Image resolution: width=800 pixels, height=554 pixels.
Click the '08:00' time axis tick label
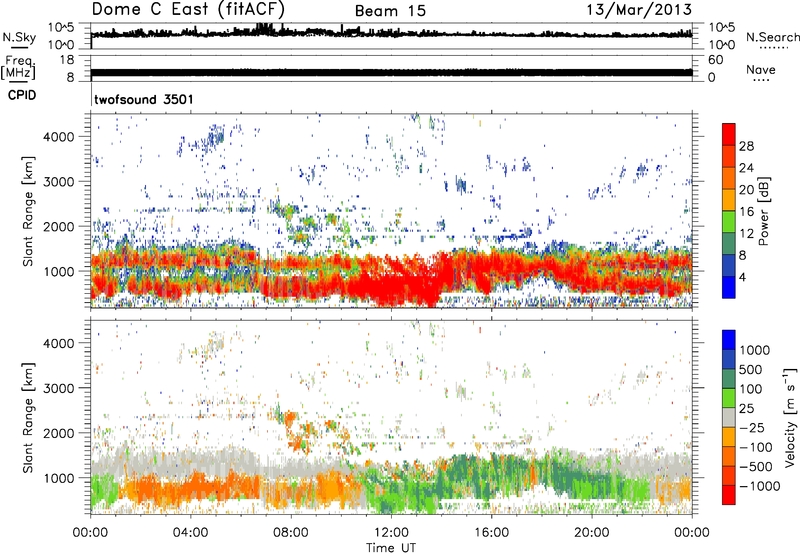click(x=291, y=533)
